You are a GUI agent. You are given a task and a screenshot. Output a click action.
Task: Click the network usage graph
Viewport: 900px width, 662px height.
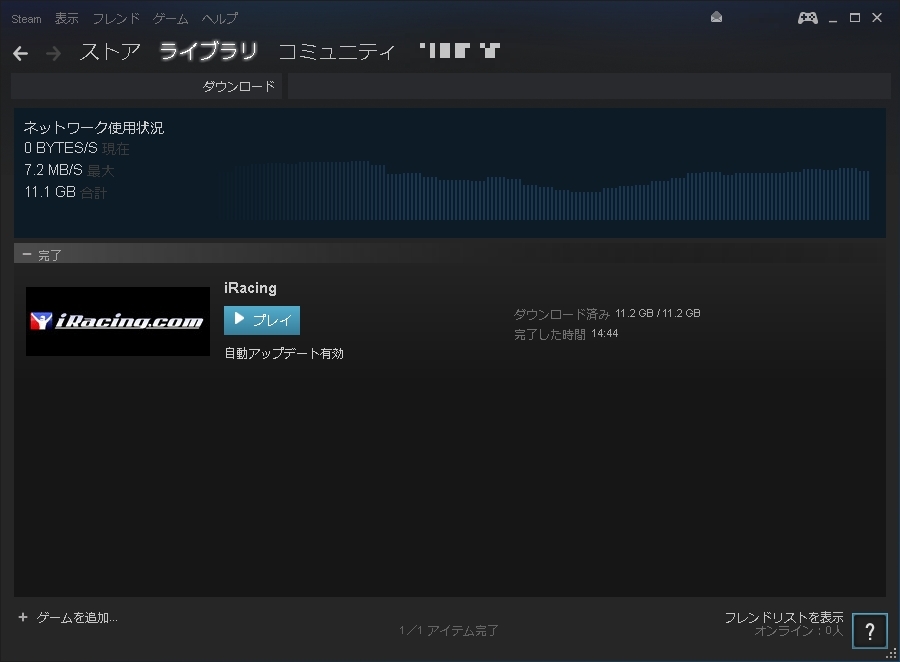(545, 191)
